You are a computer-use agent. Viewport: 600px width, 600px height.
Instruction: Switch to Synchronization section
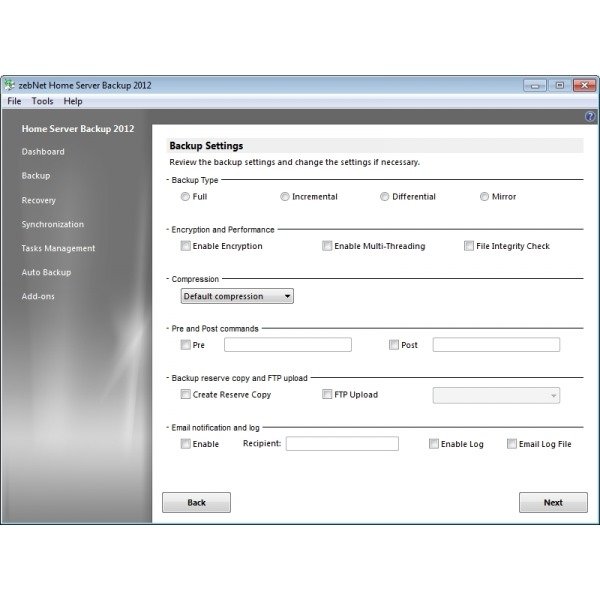coord(53,224)
